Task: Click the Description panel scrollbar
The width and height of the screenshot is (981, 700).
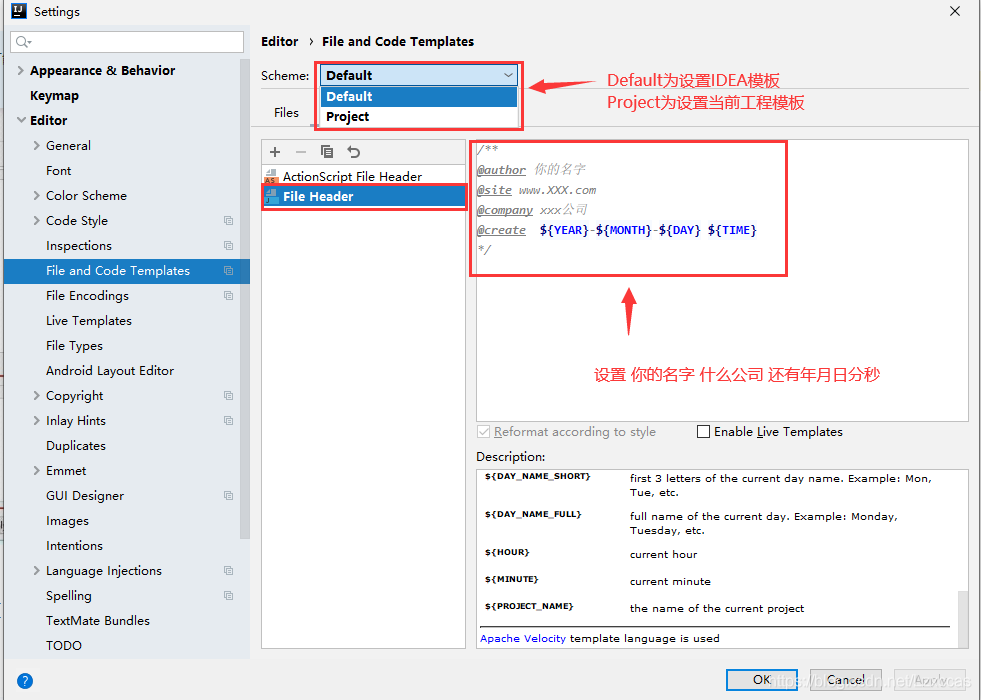Action: (963, 619)
